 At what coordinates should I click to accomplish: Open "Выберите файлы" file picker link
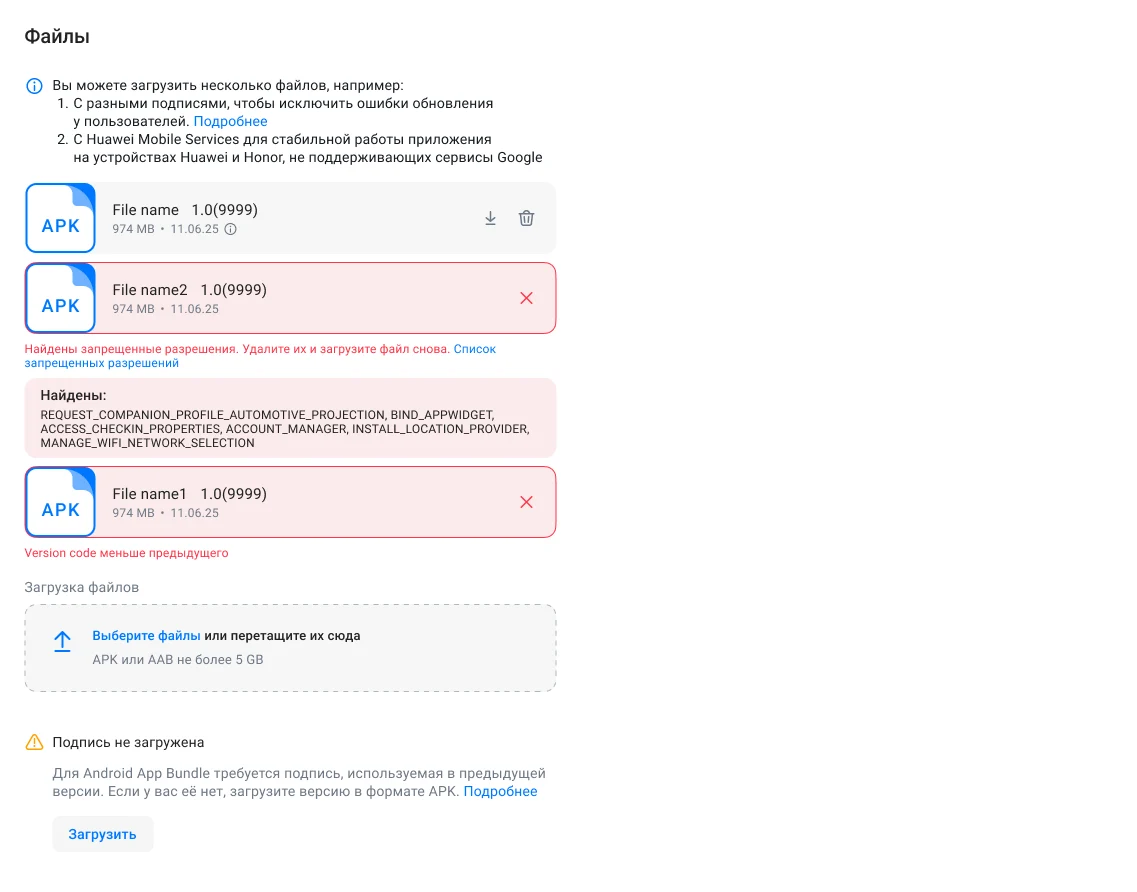pyautogui.click(x=146, y=636)
